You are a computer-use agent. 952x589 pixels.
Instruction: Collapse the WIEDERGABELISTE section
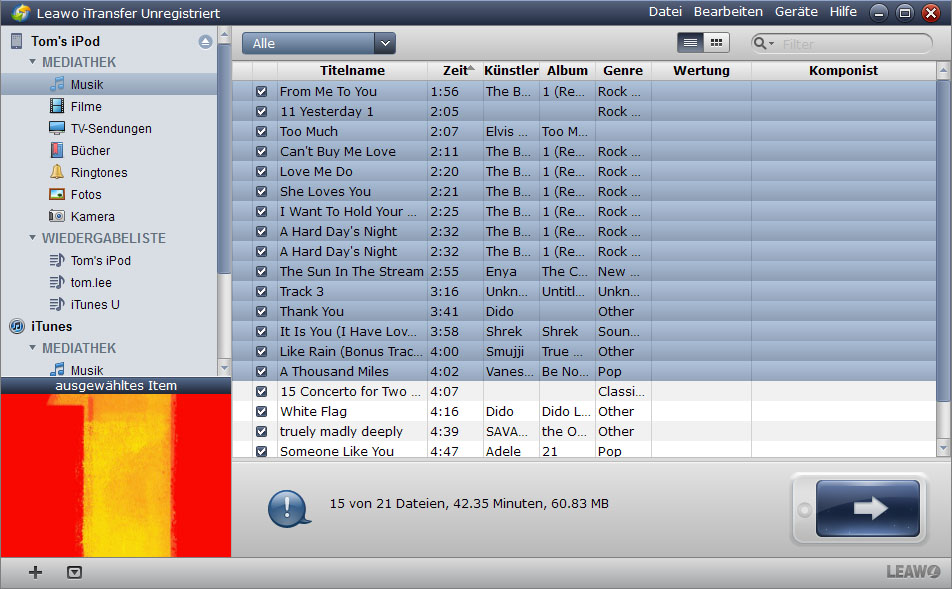[32, 238]
